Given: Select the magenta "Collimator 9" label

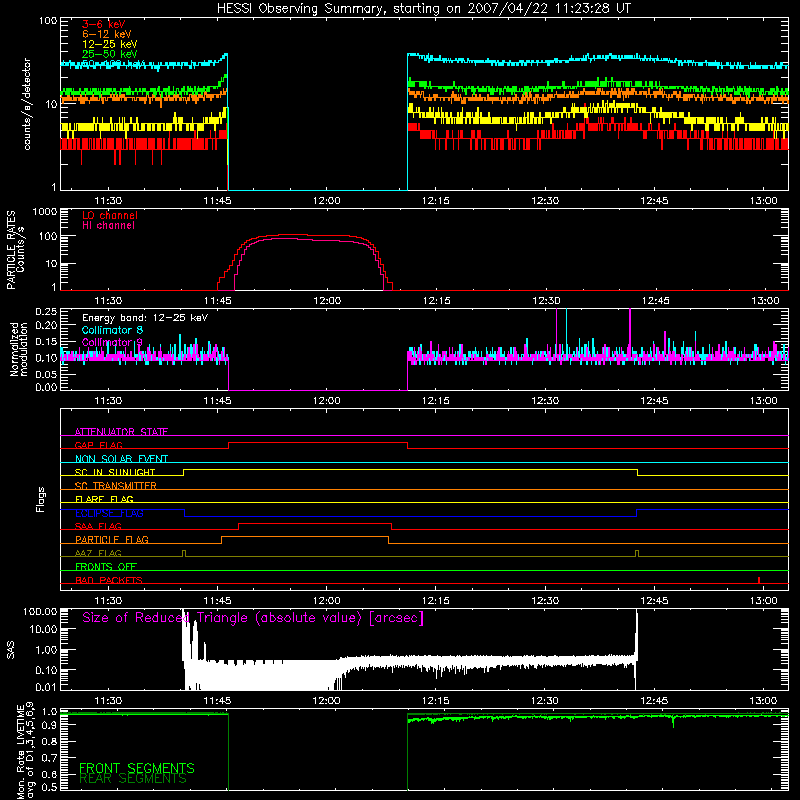Looking at the screenshot, I should (x=112, y=342).
